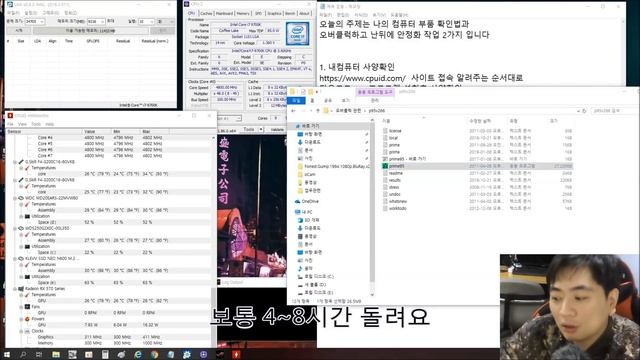Click Tools button in CPU-Z
This screenshot has width=640, height=360.
click(249, 129)
